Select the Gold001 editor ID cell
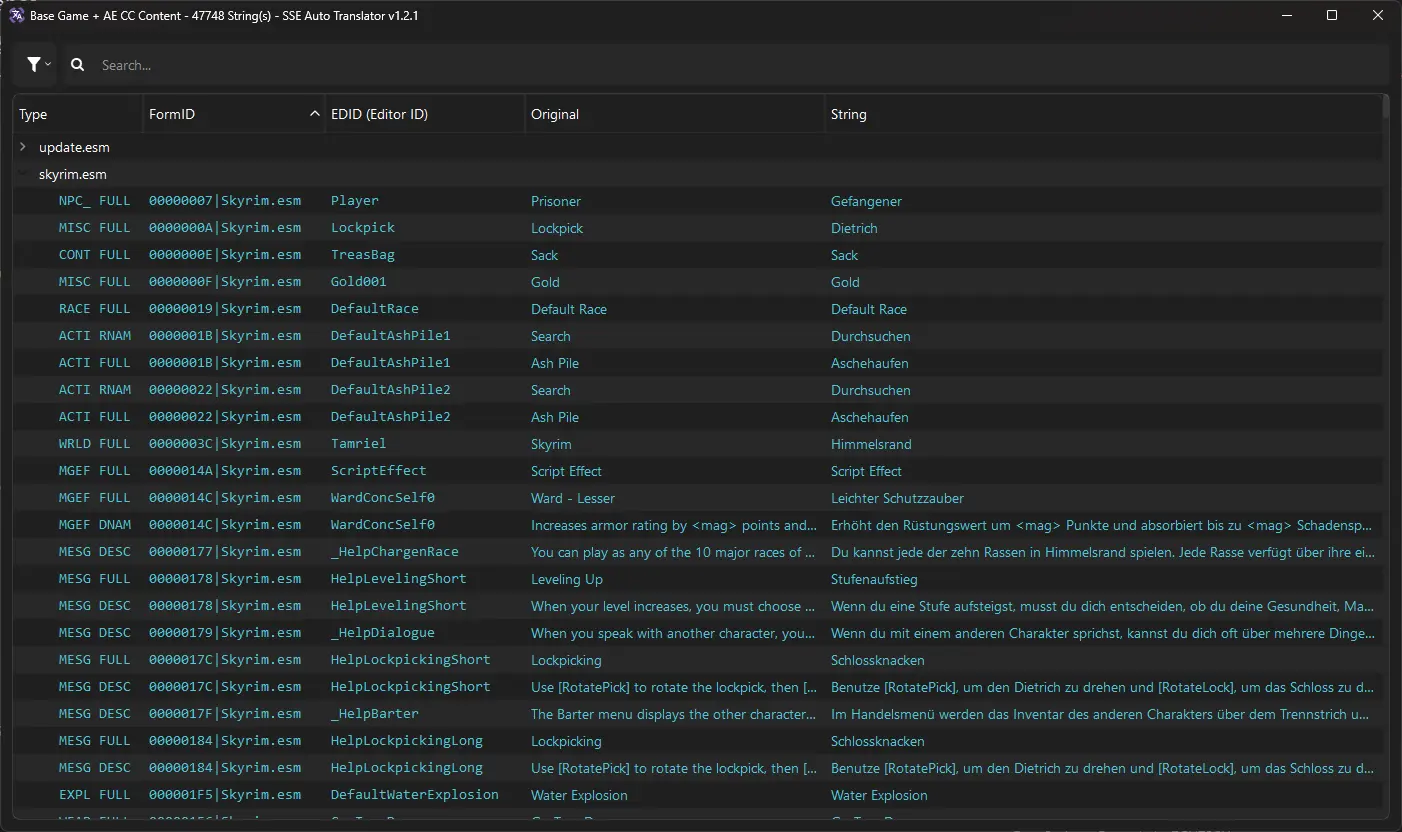This screenshot has width=1402, height=832. tap(359, 282)
